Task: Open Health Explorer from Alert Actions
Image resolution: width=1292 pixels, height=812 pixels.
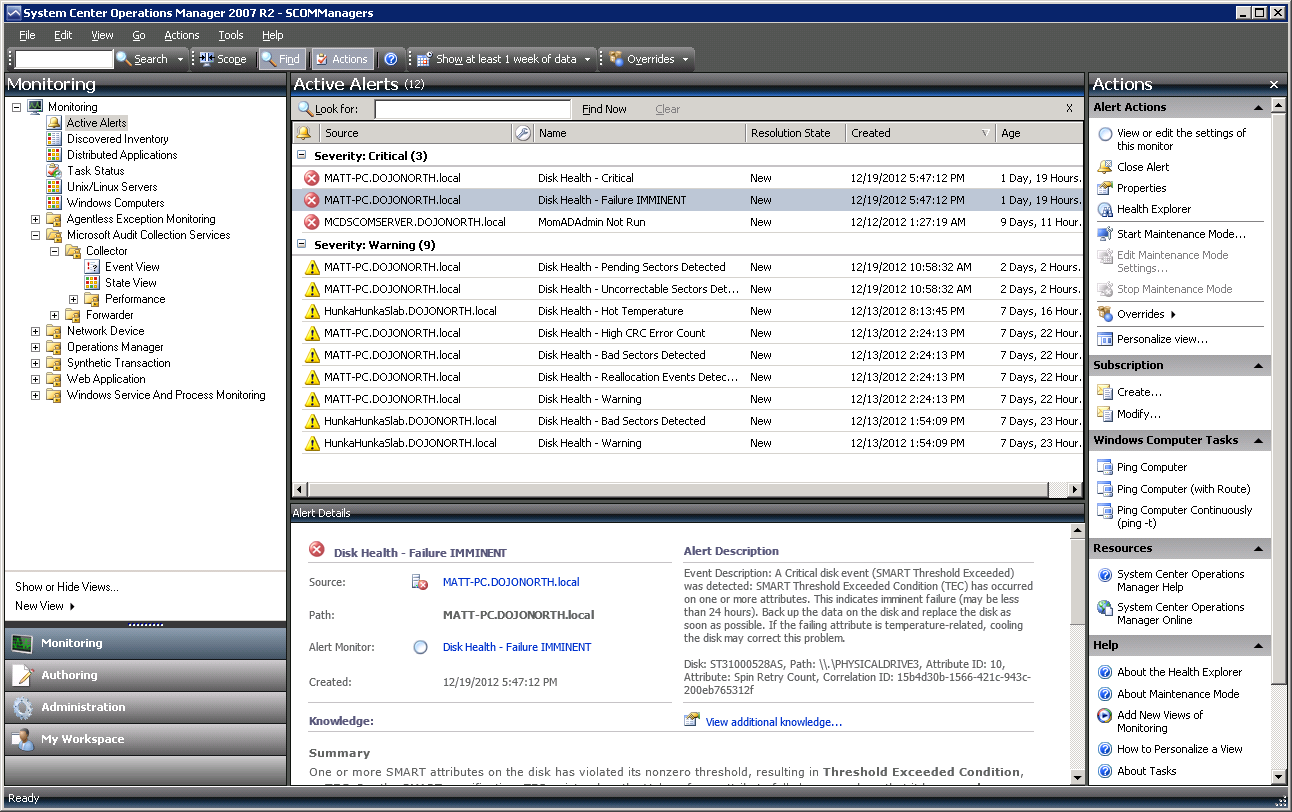Action: [1153, 209]
